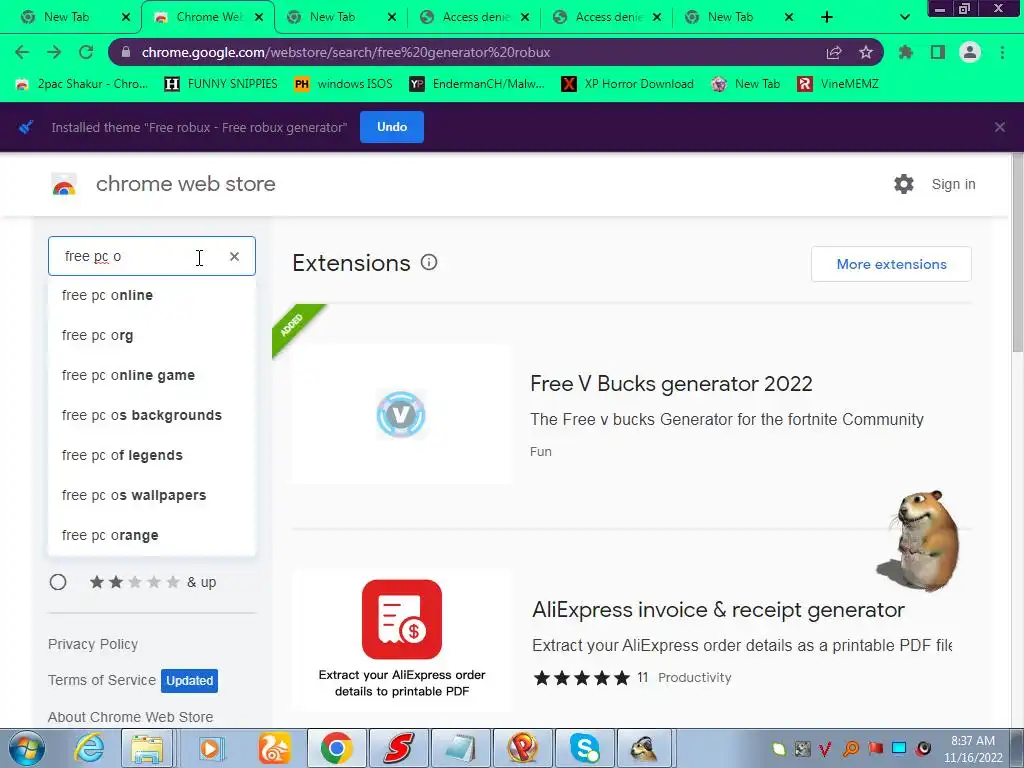Viewport: 1024px width, 768px height.
Task: Choose suggestion 'free pc orange'
Action: tap(152, 535)
